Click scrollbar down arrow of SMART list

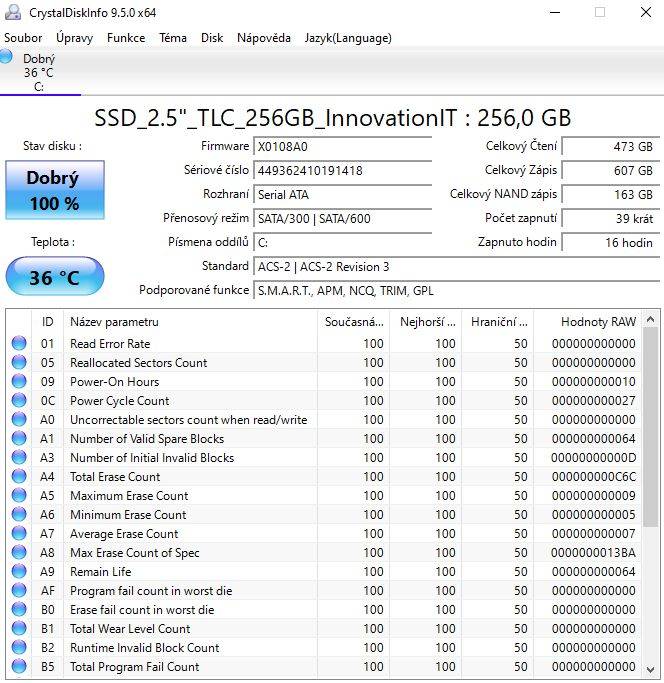point(650,669)
